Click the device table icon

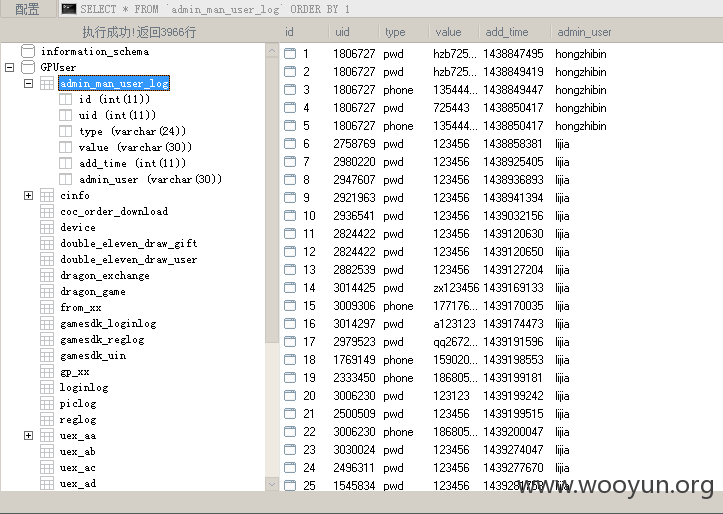coord(47,227)
